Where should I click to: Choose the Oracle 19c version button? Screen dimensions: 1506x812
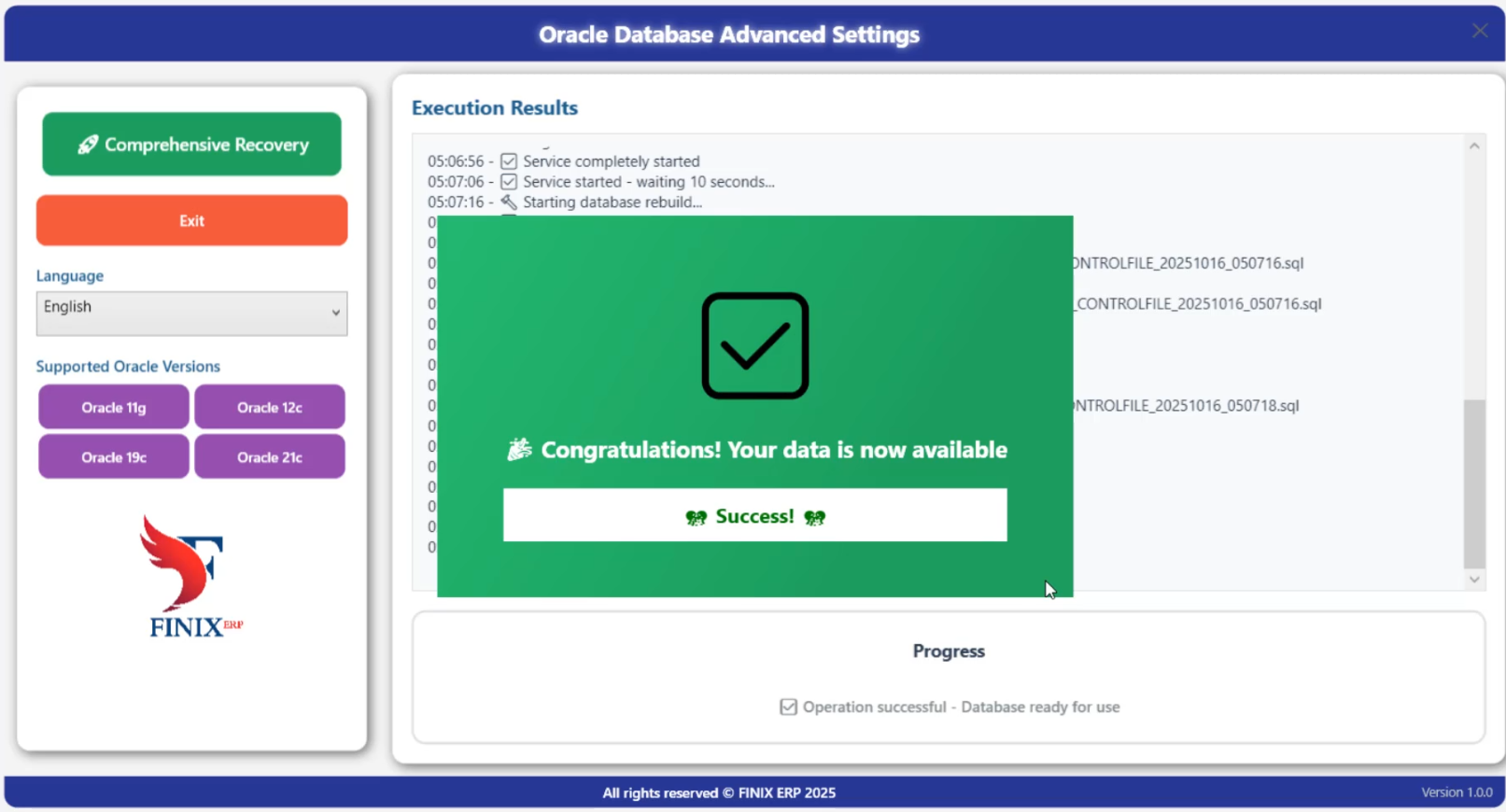(114, 457)
